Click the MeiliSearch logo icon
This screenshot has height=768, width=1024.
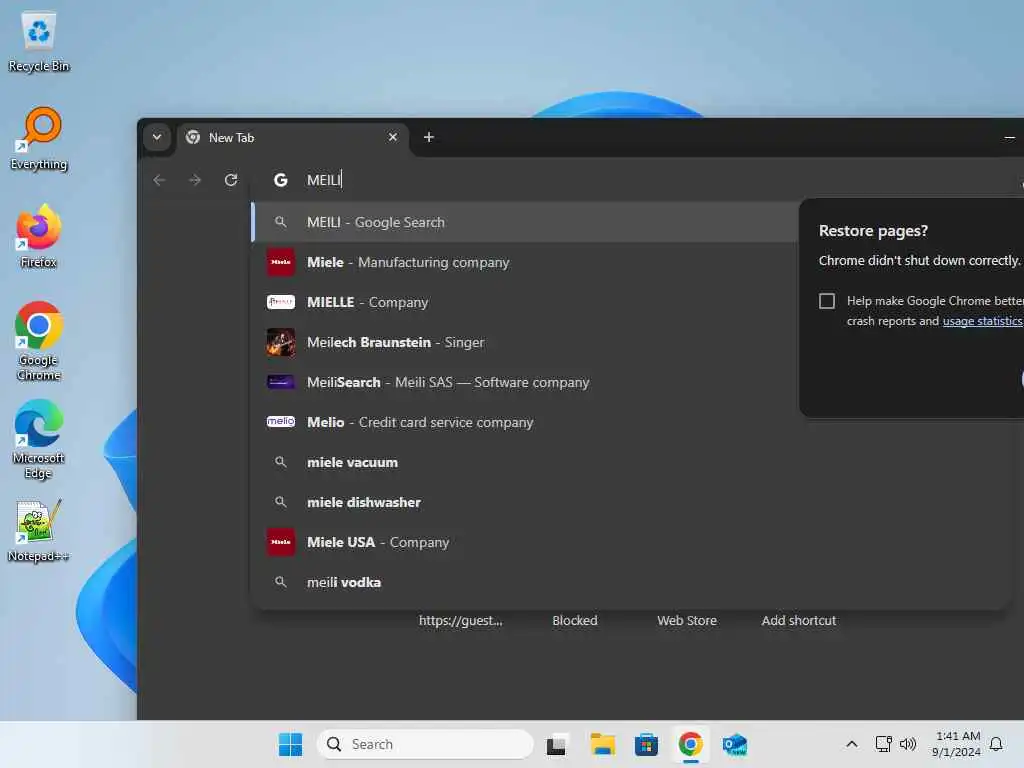(281, 382)
